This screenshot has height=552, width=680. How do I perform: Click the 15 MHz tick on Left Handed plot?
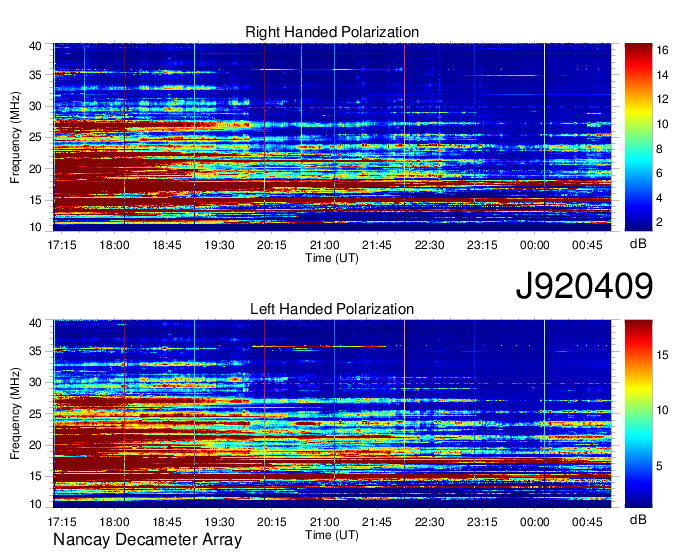click(x=35, y=476)
